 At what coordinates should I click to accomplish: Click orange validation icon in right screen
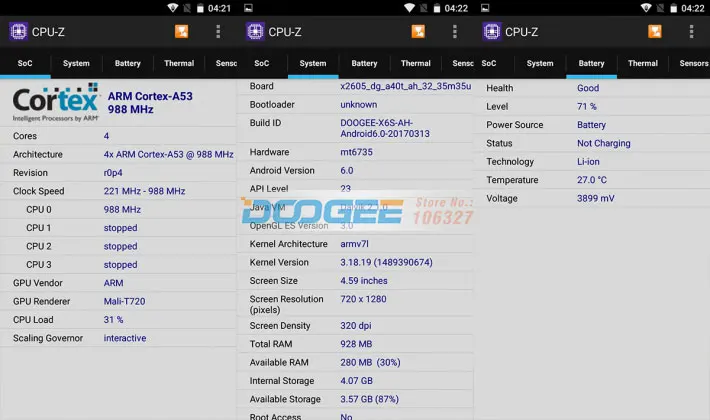tap(655, 31)
